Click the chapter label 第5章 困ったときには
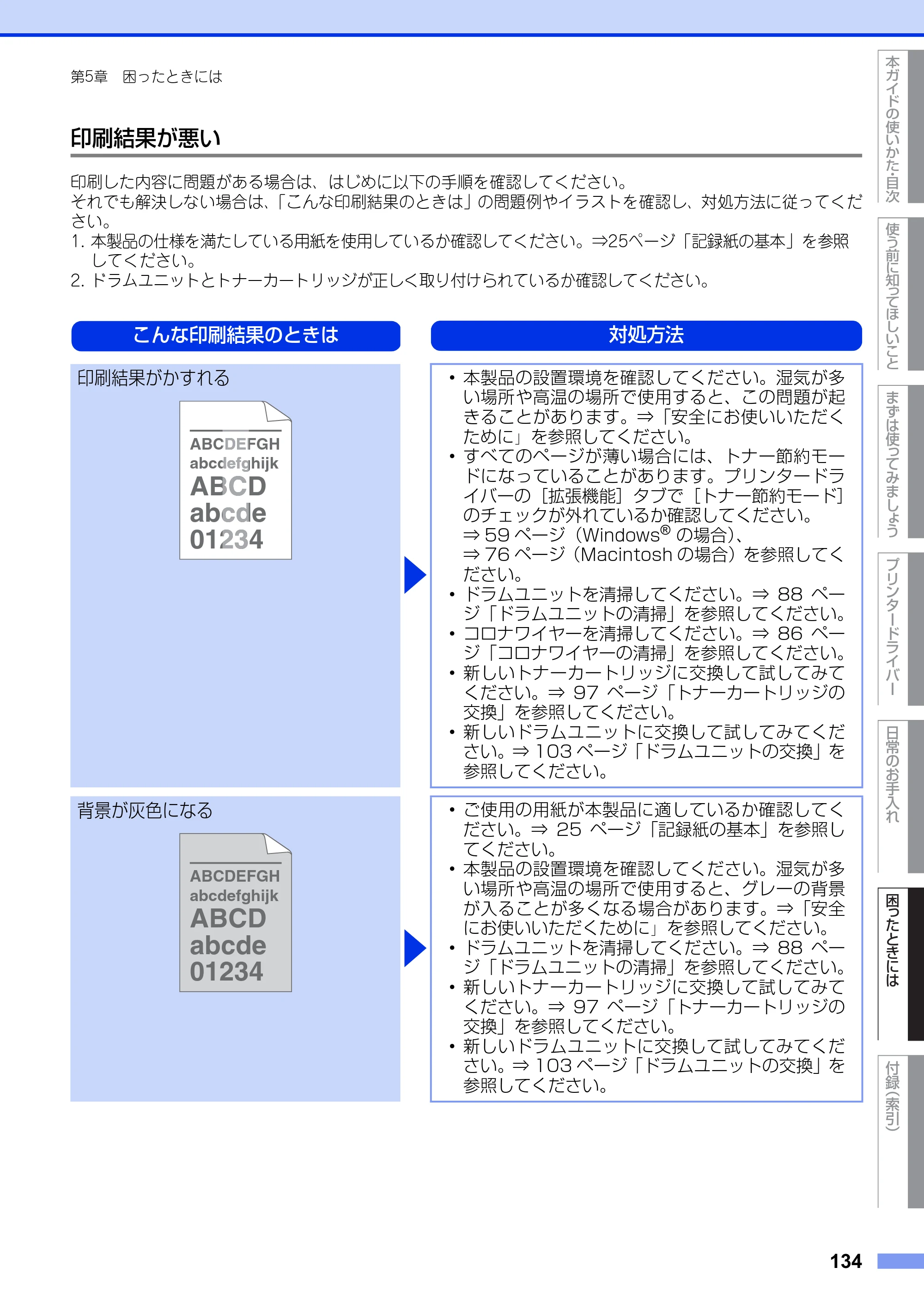This screenshot has width=924, height=1304. pyautogui.click(x=146, y=77)
